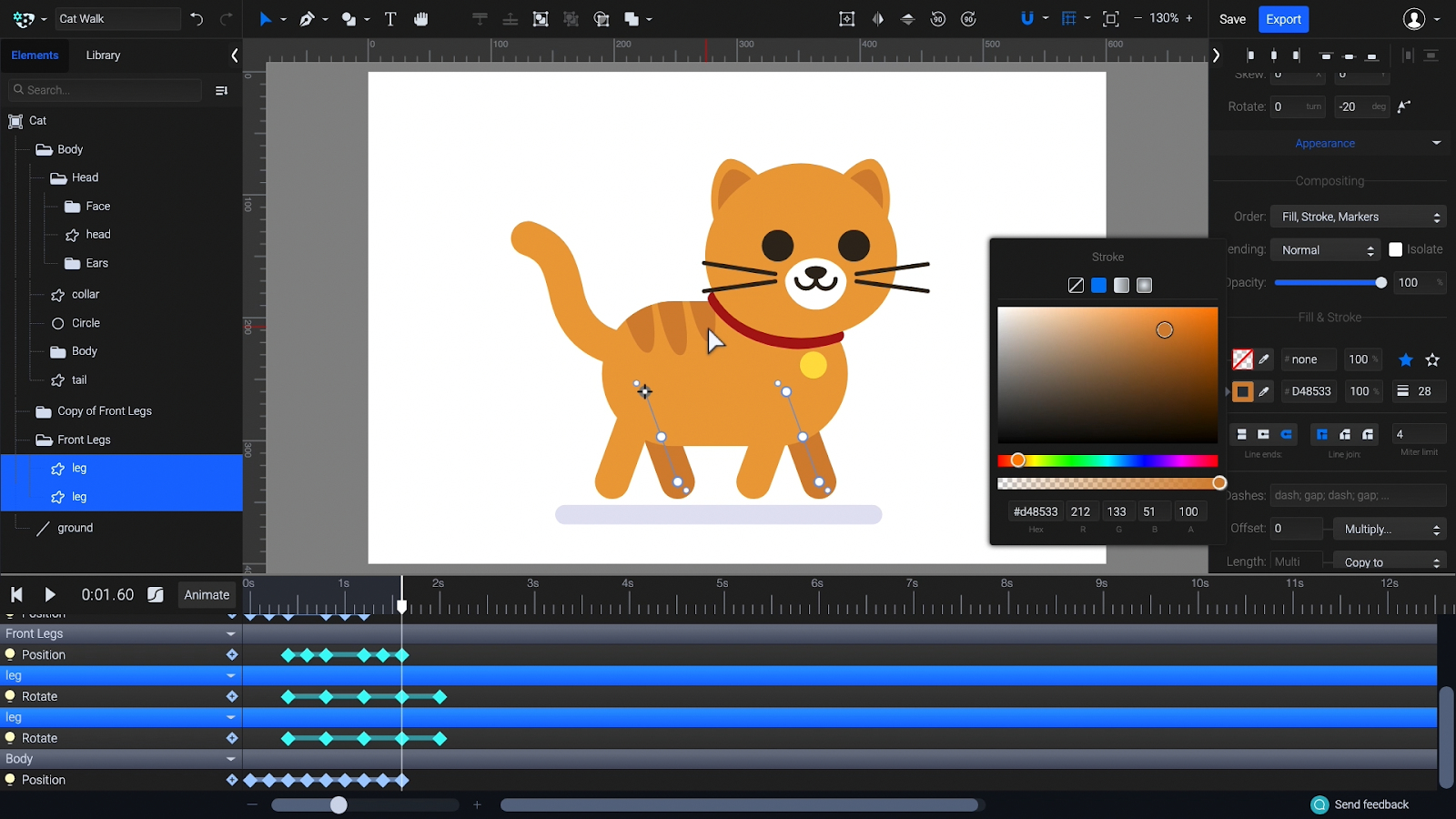The height and width of the screenshot is (819, 1456).
Task: Flip selection vertically
Action: tap(907, 19)
